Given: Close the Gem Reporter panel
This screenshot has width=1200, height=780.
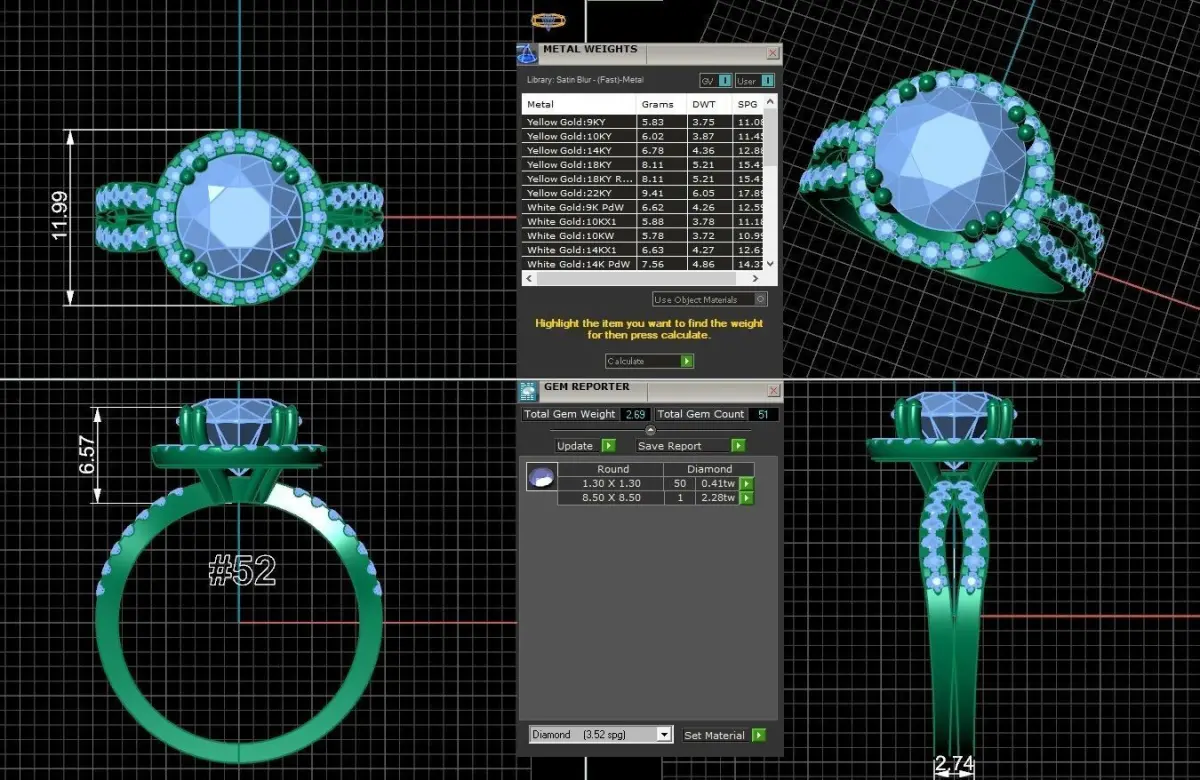Looking at the screenshot, I should (x=772, y=390).
